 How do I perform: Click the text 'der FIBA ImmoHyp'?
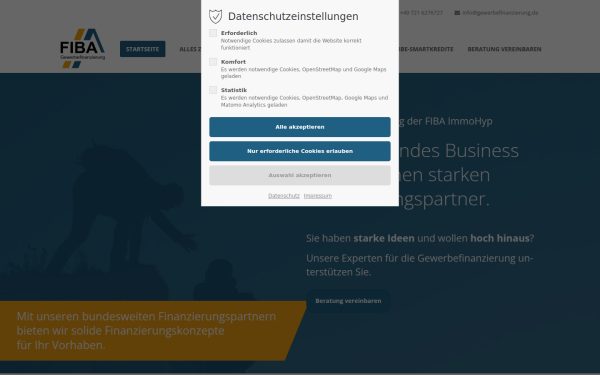click(x=450, y=121)
